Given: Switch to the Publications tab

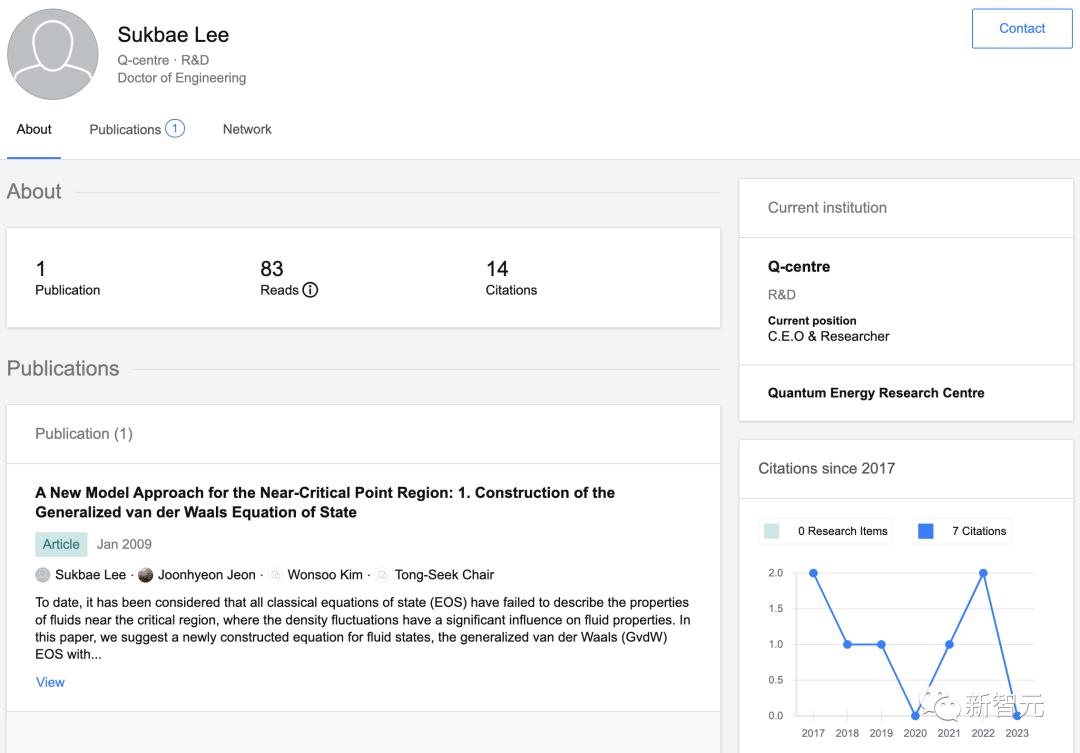Looking at the screenshot, I should pyautogui.click(x=125, y=129).
